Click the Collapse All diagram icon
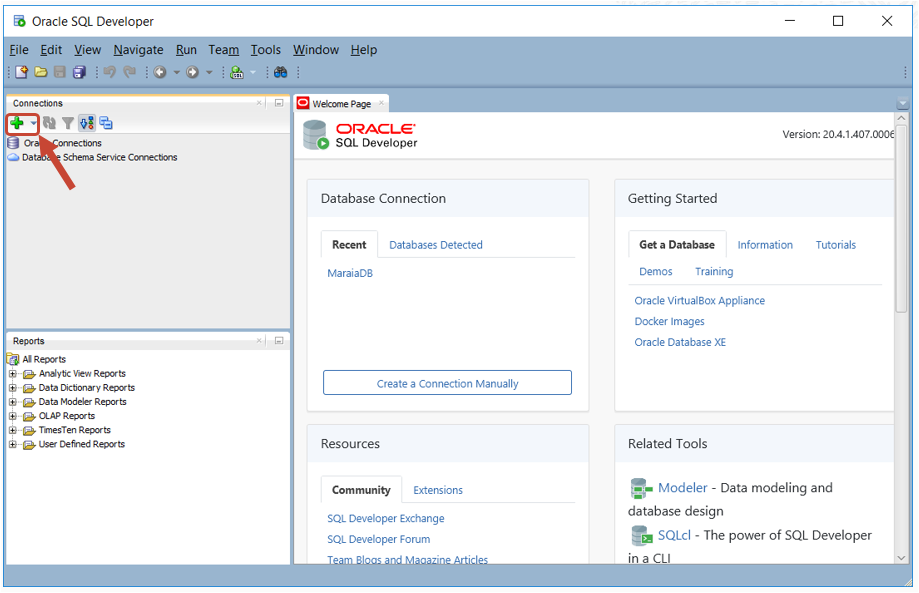 (106, 123)
